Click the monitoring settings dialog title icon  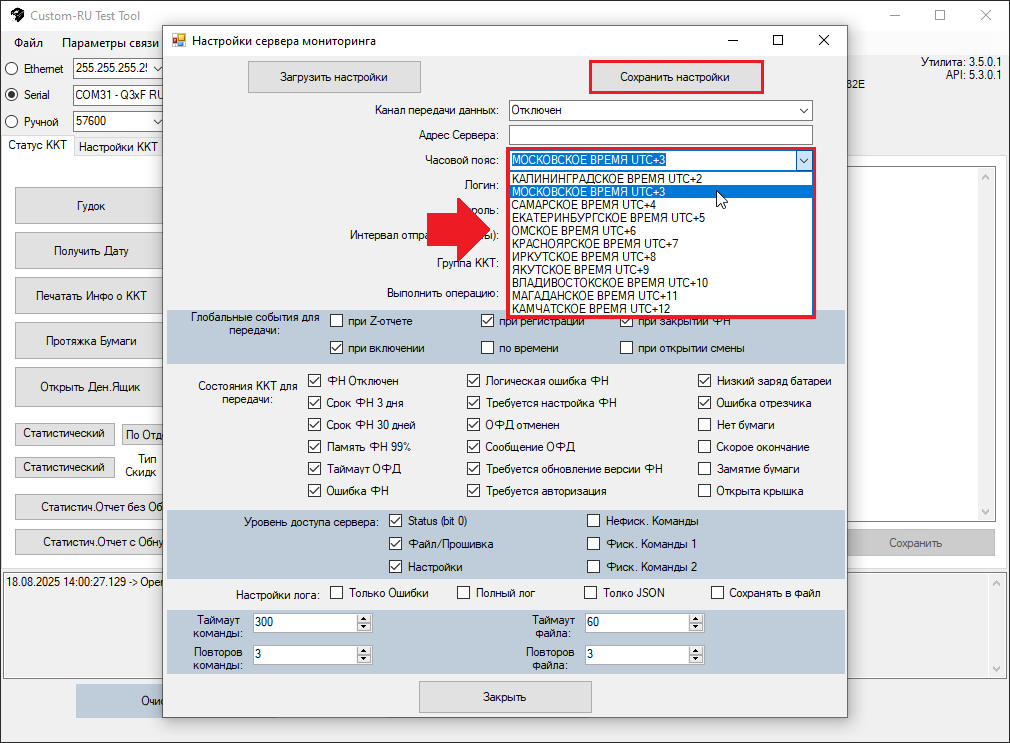pyautogui.click(x=179, y=41)
